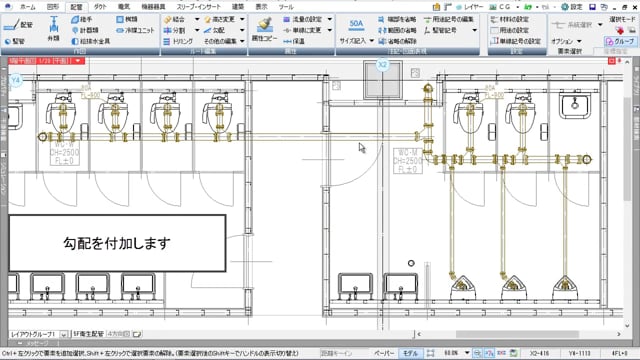Open the ツール ribbon tab
The height and width of the screenshot is (360, 640).
pyautogui.click(x=286, y=7)
